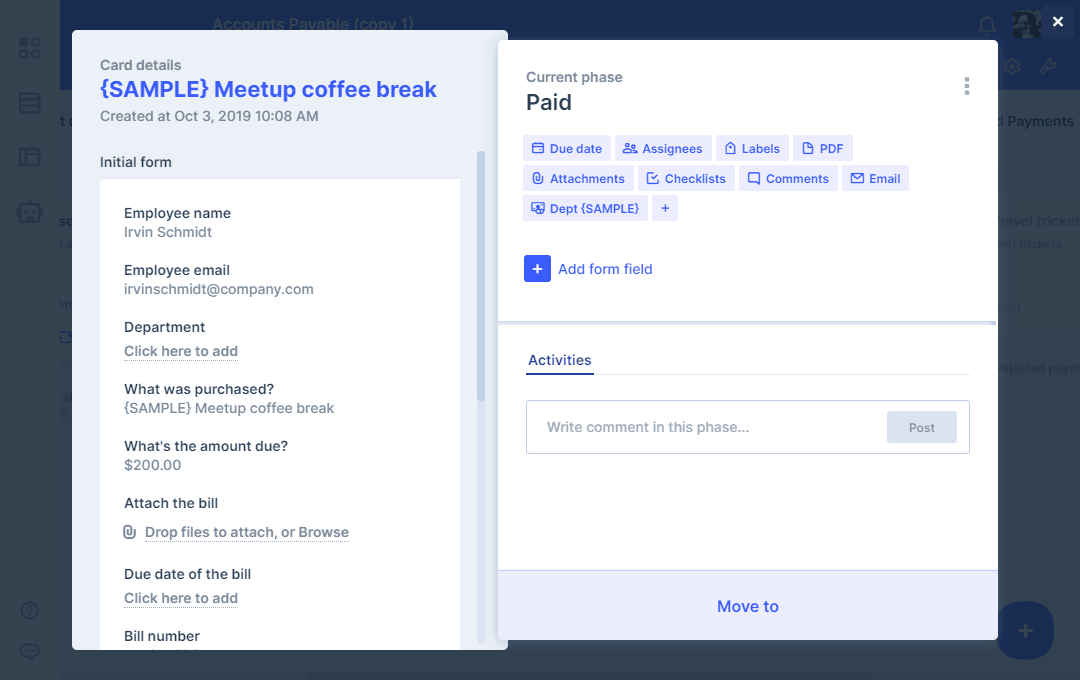
Task: Click the paperclip icon under Attach the bill
Action: pos(129,532)
